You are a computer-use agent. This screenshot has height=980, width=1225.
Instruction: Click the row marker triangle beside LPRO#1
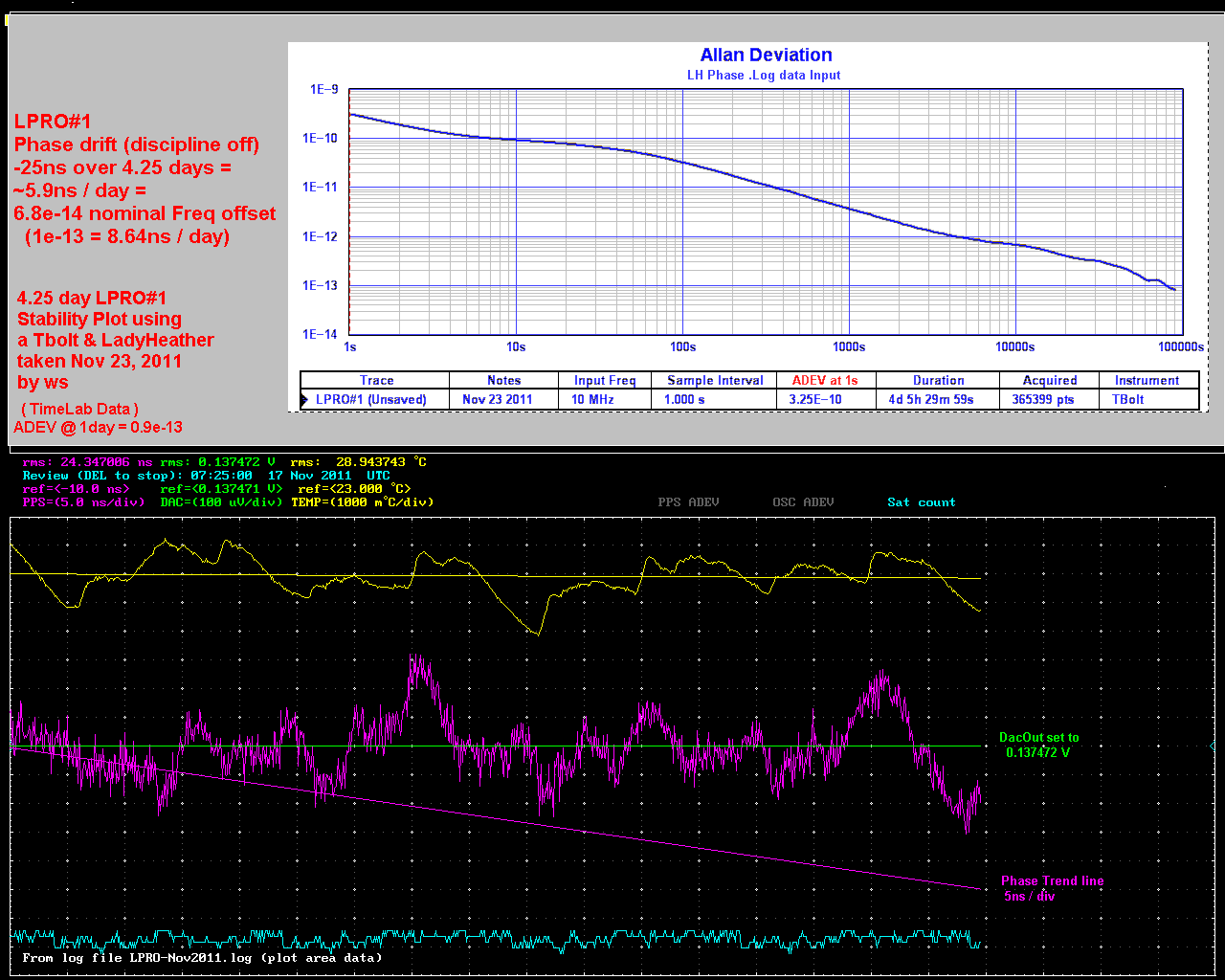(305, 400)
